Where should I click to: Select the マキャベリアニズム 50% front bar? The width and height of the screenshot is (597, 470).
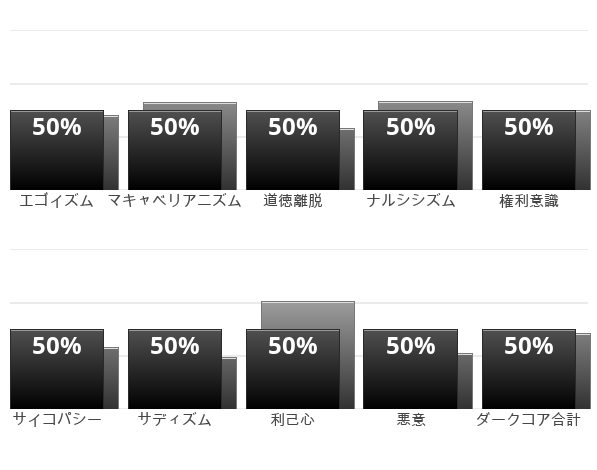pos(175,150)
